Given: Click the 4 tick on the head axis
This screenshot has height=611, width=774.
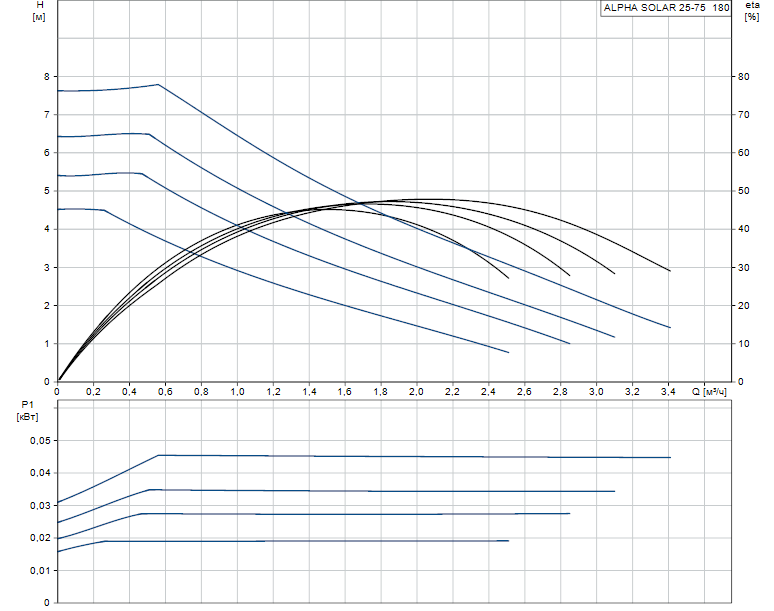Looking at the screenshot, I should coord(47,229).
